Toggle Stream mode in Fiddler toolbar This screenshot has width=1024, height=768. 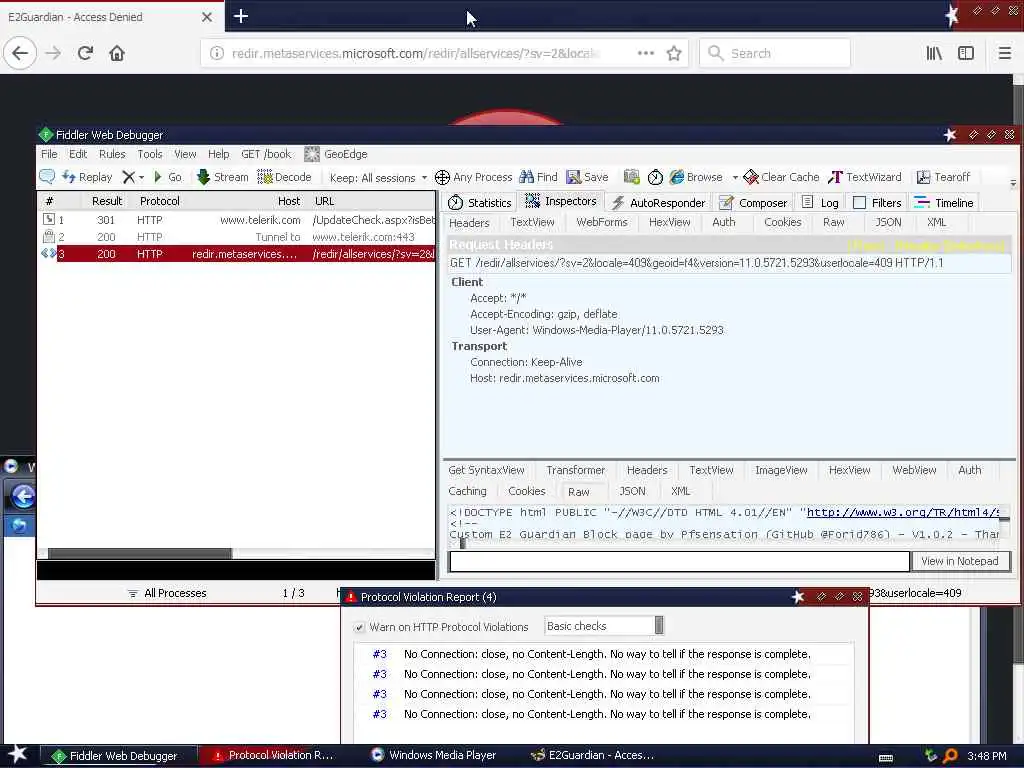tap(222, 177)
